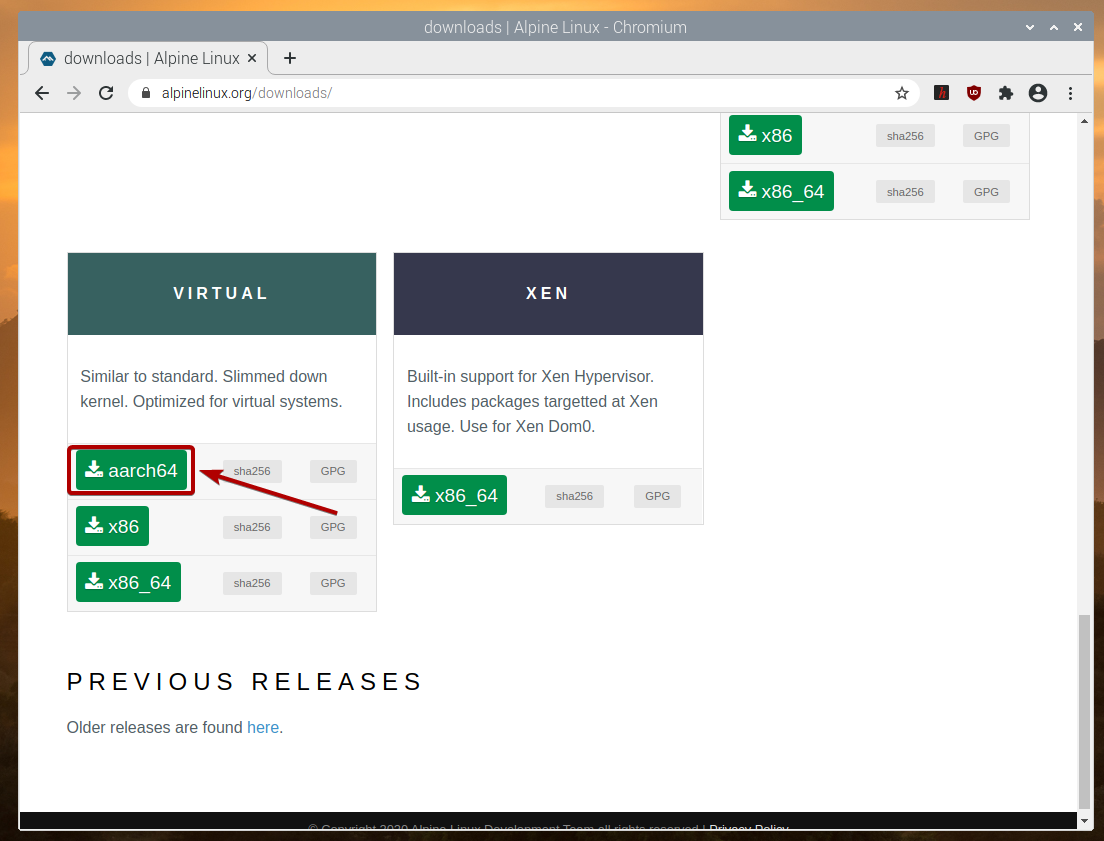
Task: Open GPG signature for Xen x86_64
Action: tap(658, 496)
